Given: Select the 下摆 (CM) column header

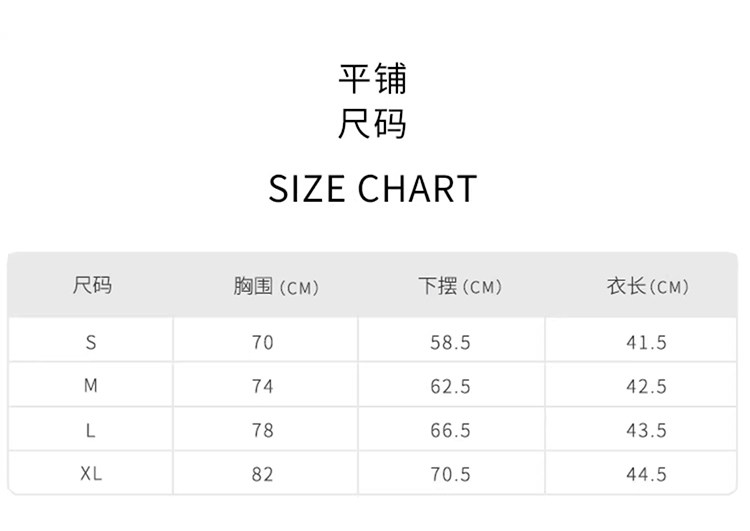Looking at the screenshot, I should point(459,287).
